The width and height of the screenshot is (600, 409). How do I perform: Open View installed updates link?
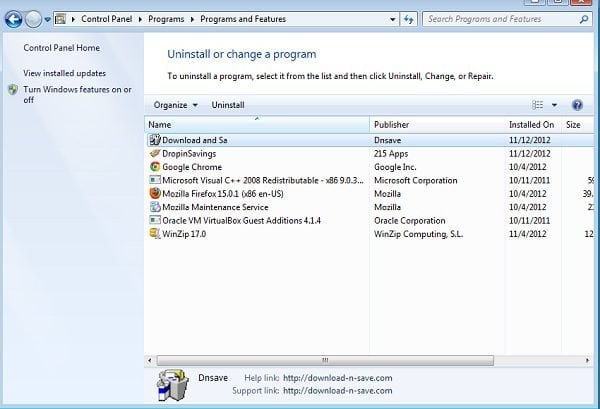pyautogui.click(x=64, y=73)
